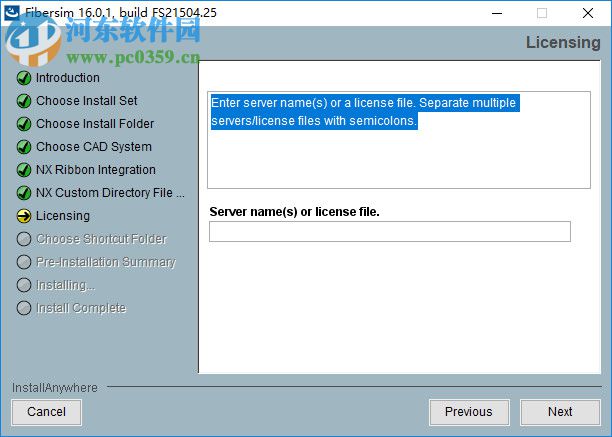
Task: Click the gray circle beside Installing...
Action: (24, 285)
